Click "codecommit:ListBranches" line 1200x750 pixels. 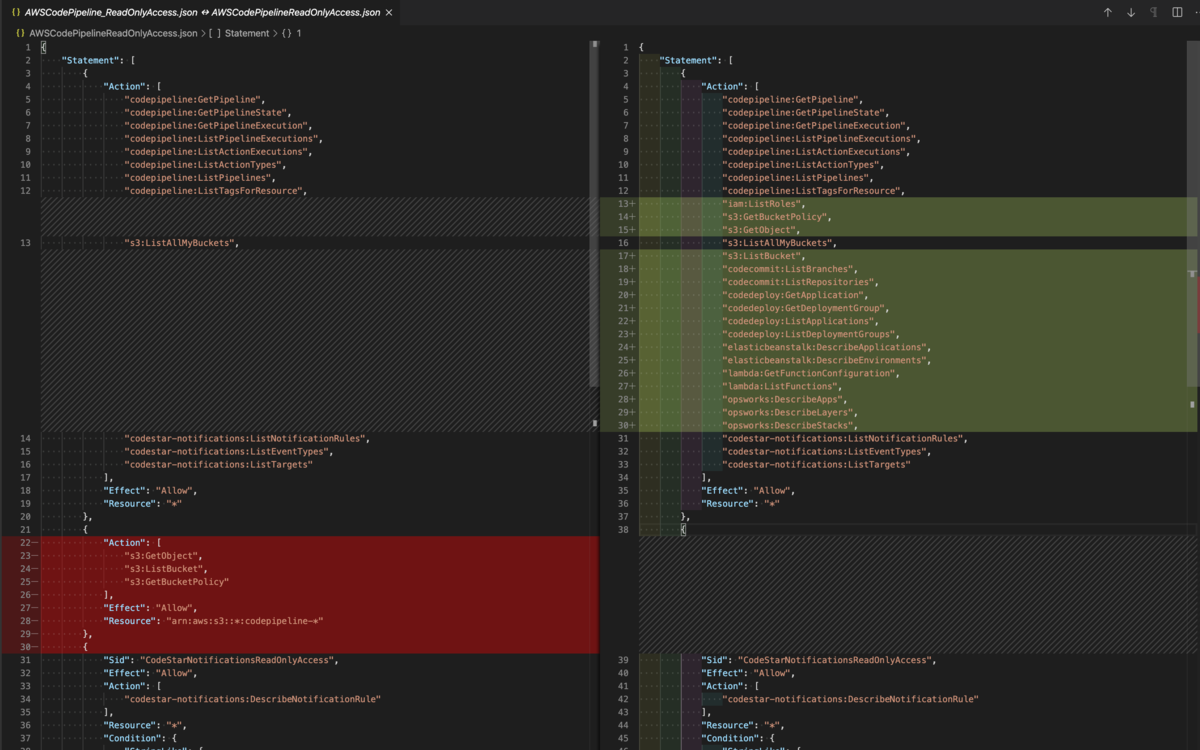point(788,269)
